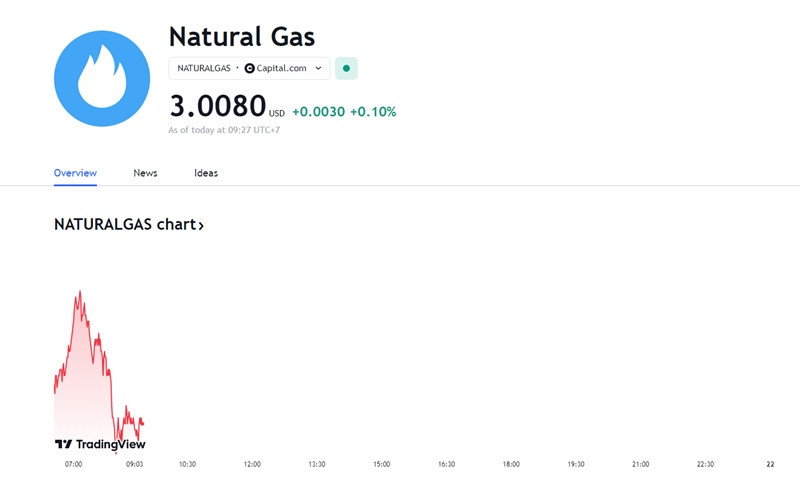Click the blue Natural Gas flame logo
The height and width of the screenshot is (479, 800).
102,78
